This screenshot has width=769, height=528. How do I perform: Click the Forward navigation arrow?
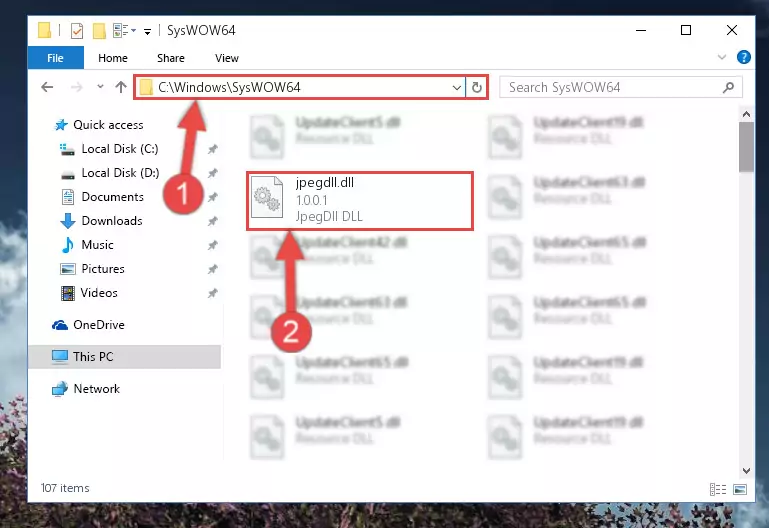point(76,87)
